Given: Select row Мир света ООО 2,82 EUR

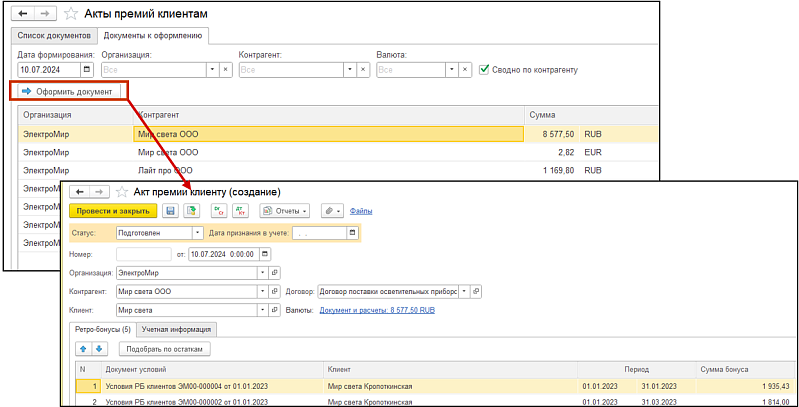Looking at the screenshot, I should (x=337, y=152).
